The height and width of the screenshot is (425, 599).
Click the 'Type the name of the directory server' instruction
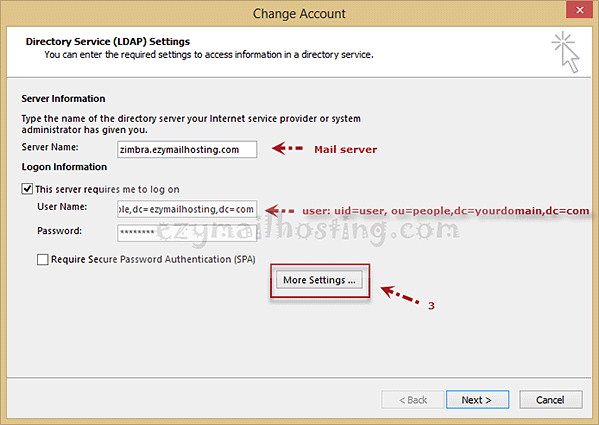click(x=191, y=124)
